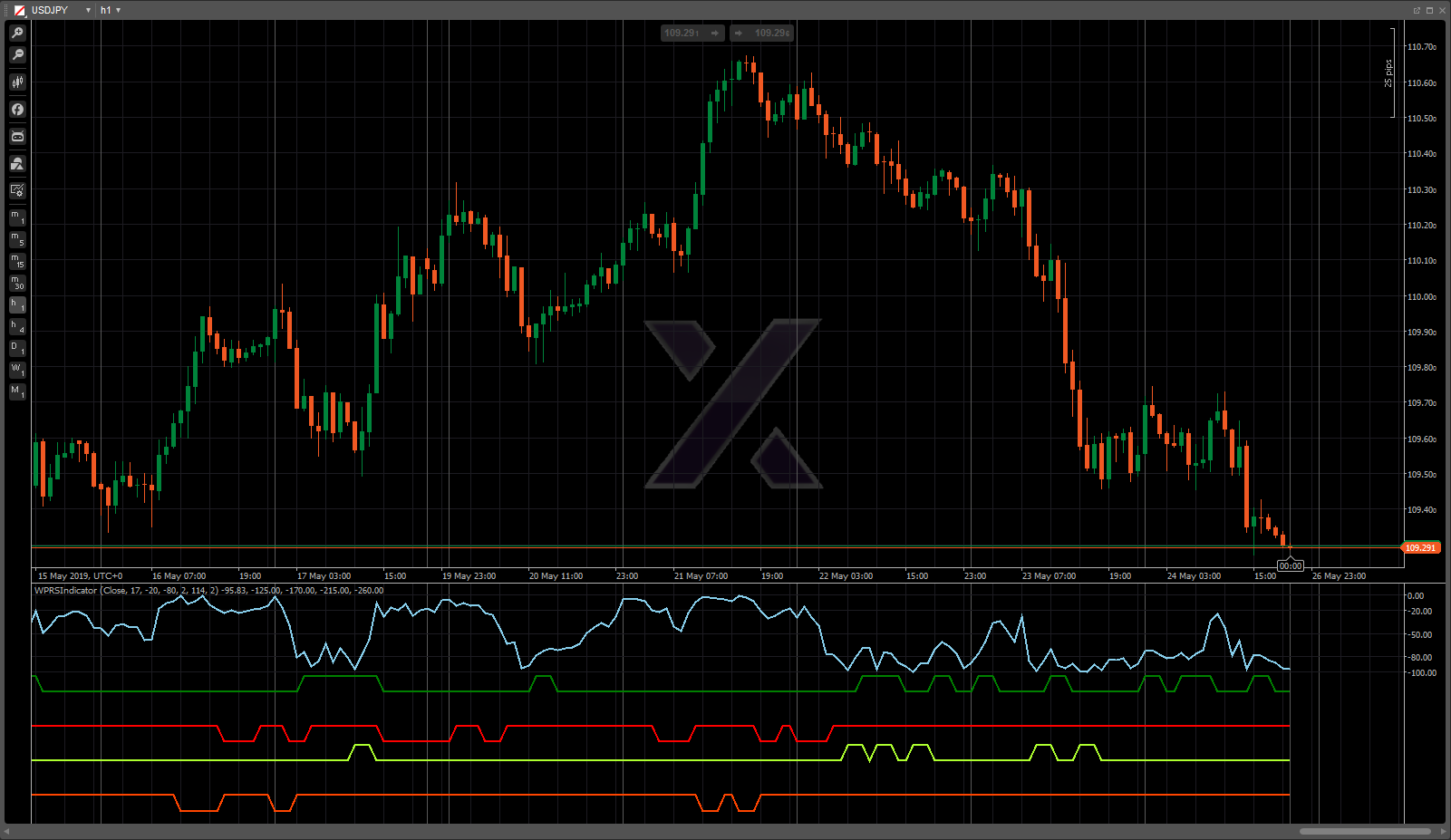
Task: Toggle the h4 timeframe button
Action: point(17,326)
